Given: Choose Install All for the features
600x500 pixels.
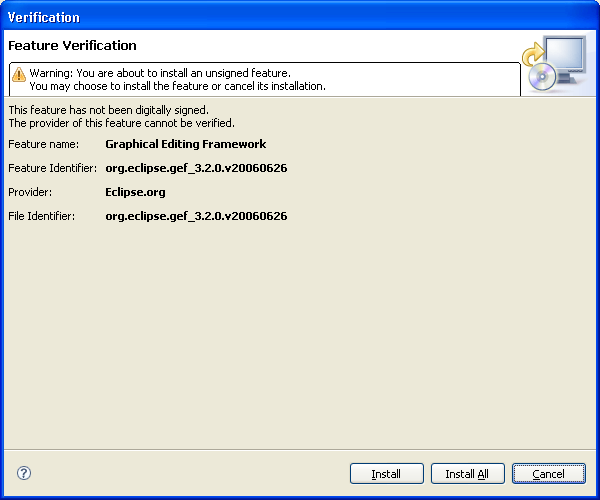Looking at the screenshot, I should (x=468, y=474).
